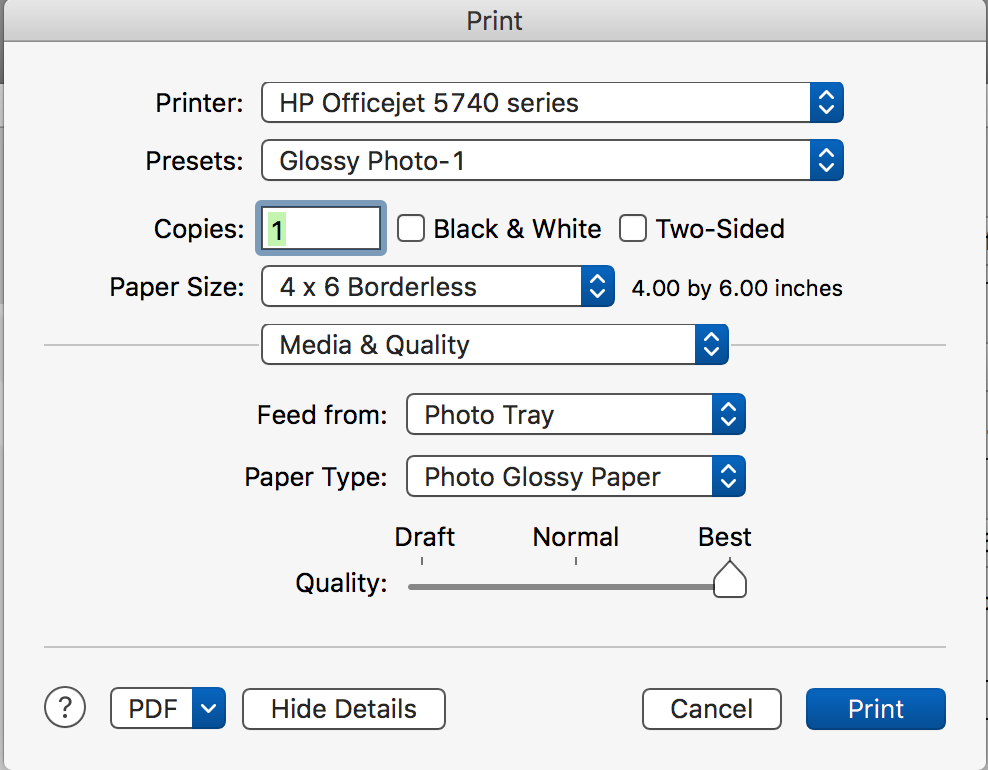The width and height of the screenshot is (988, 770).
Task: Click the Media & Quality popup arrows
Action: [x=711, y=345]
